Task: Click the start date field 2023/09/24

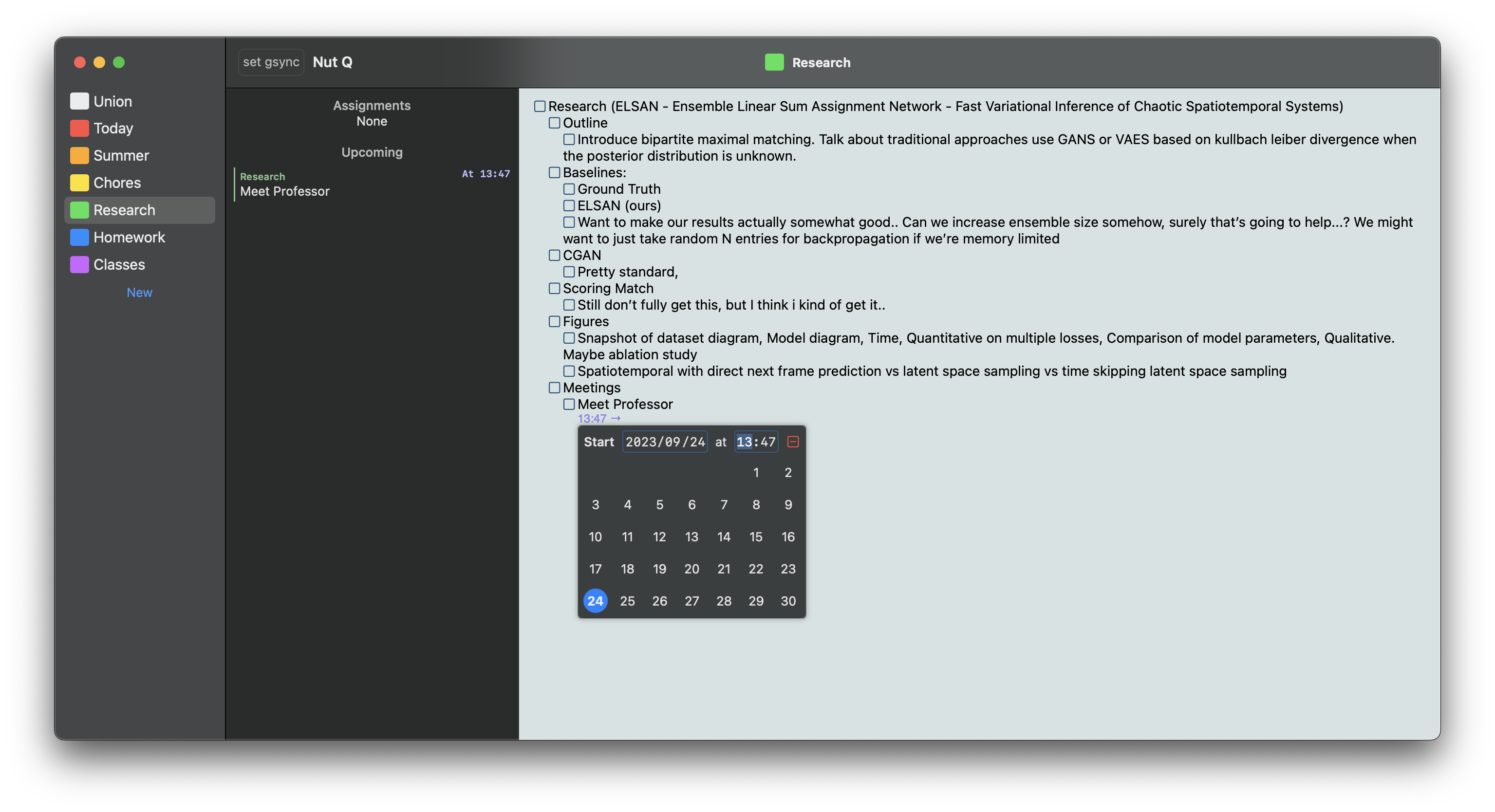Action: (665, 442)
